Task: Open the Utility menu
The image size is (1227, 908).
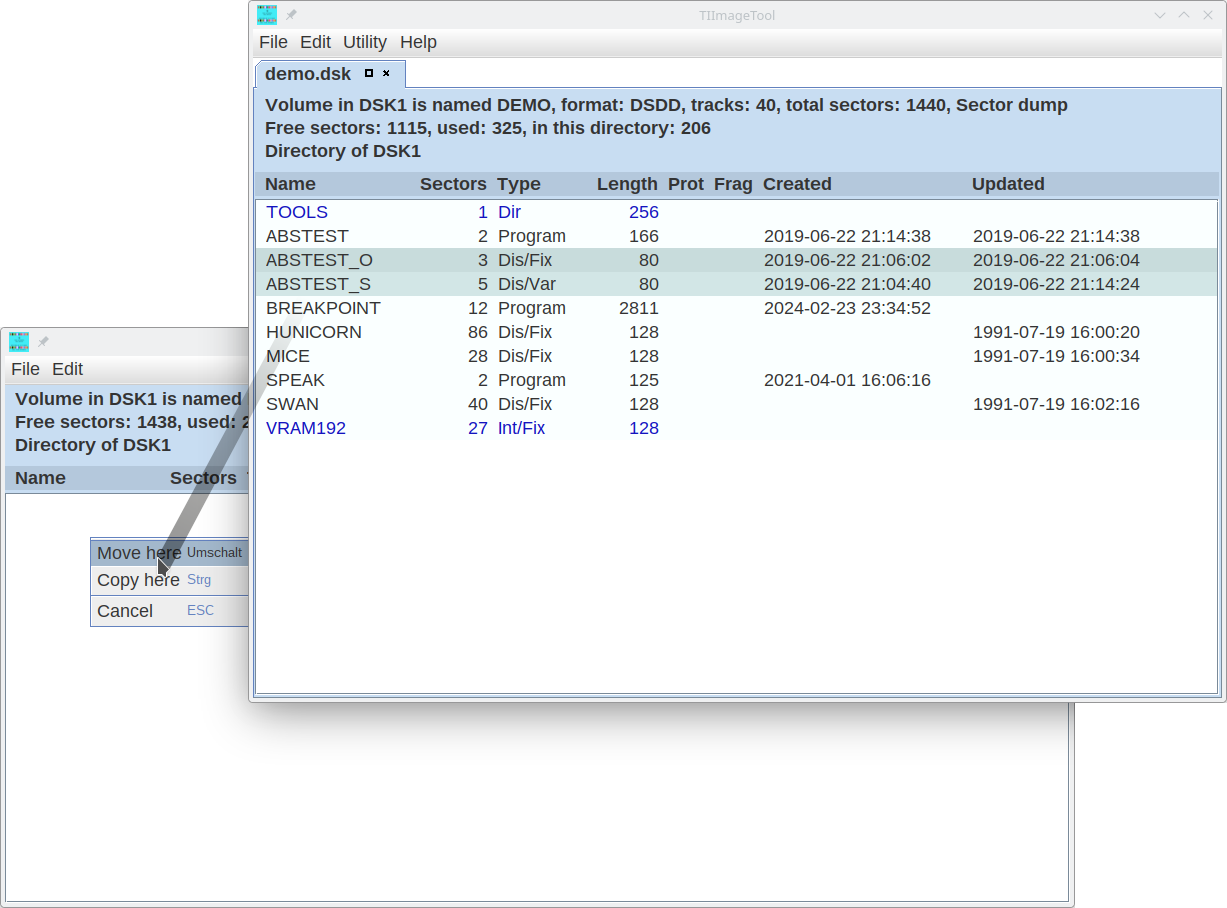Action: [x=365, y=42]
